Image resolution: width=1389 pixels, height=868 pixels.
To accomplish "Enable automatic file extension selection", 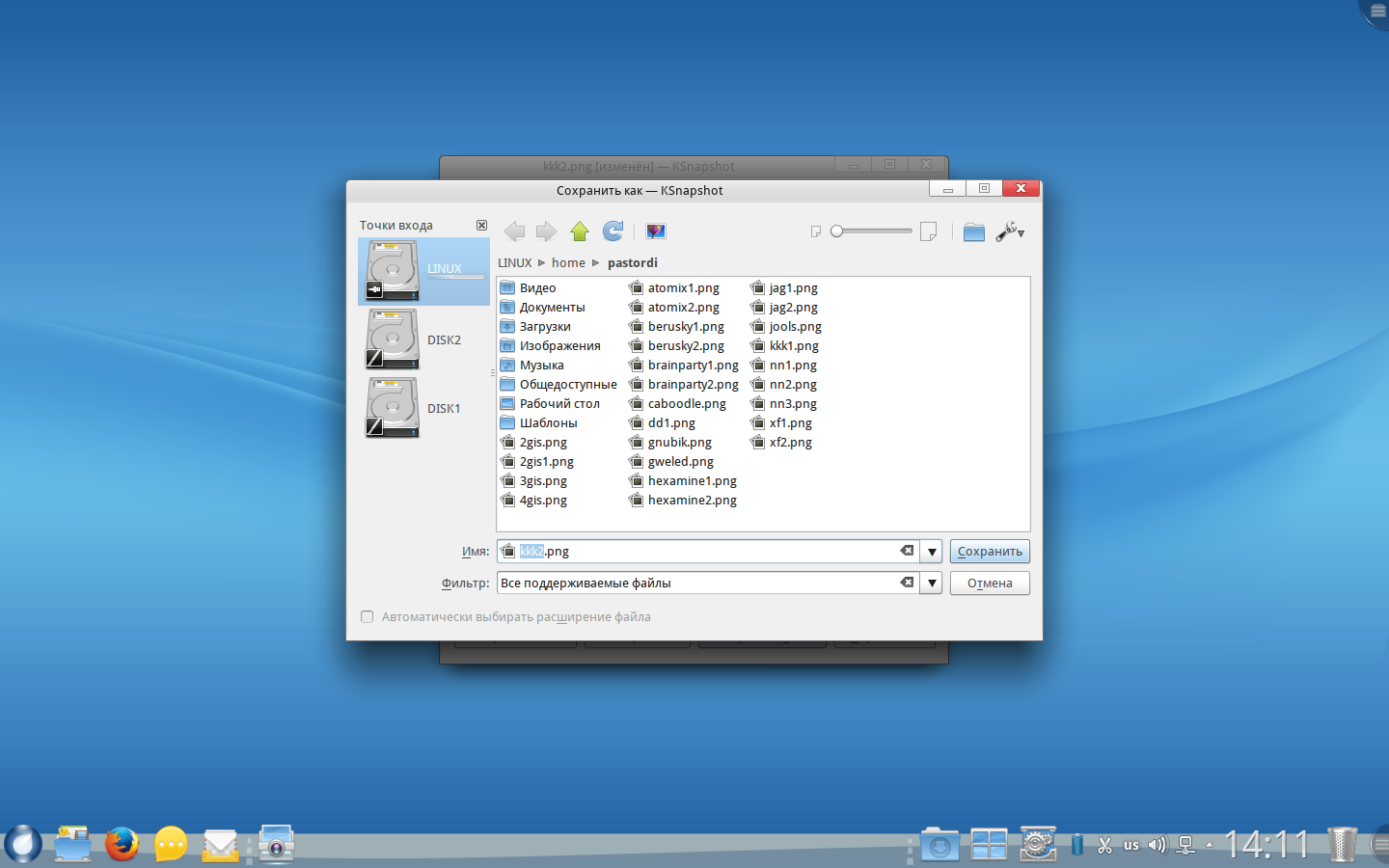I will tap(368, 617).
